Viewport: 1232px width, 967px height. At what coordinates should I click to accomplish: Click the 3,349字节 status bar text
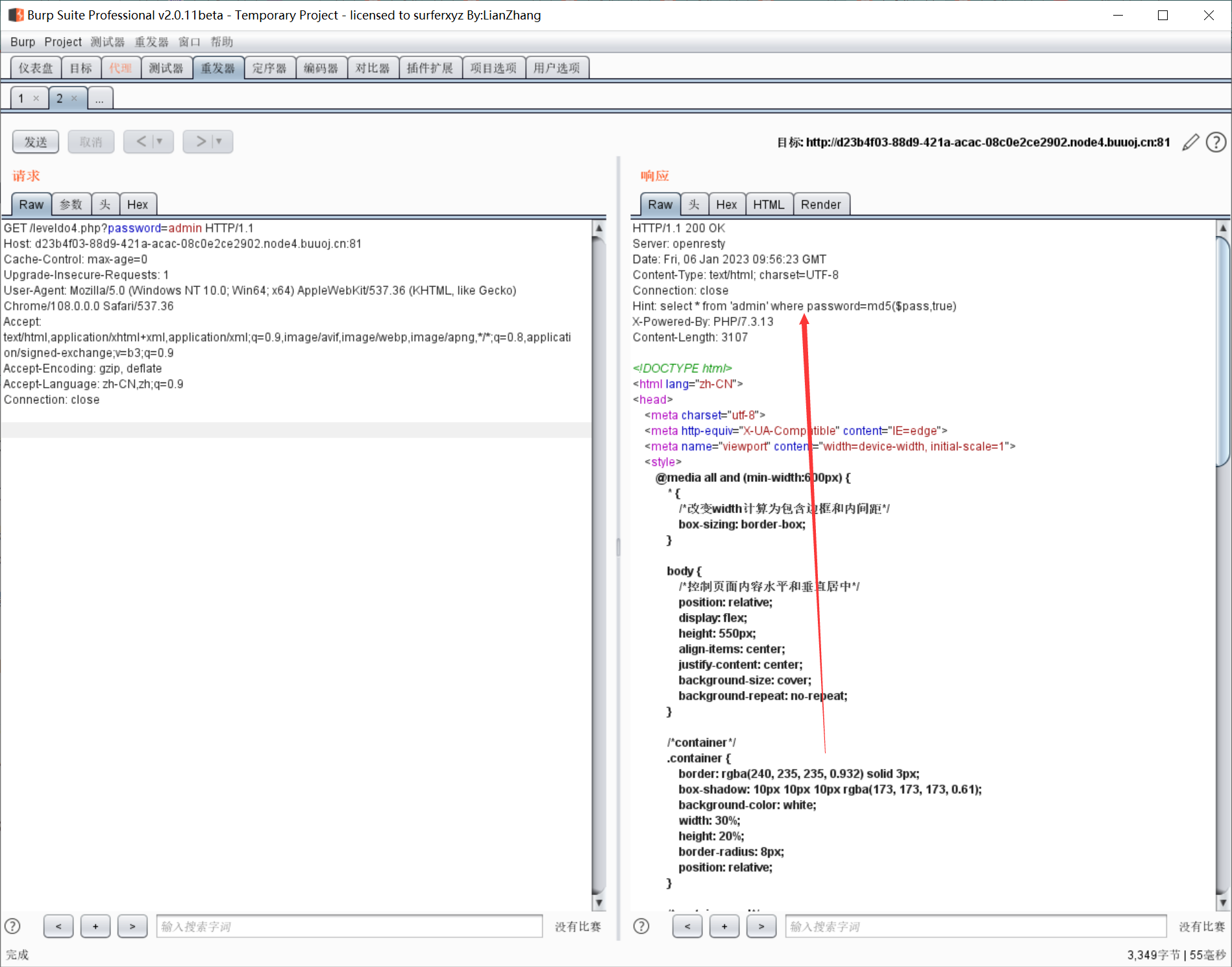(1154, 955)
